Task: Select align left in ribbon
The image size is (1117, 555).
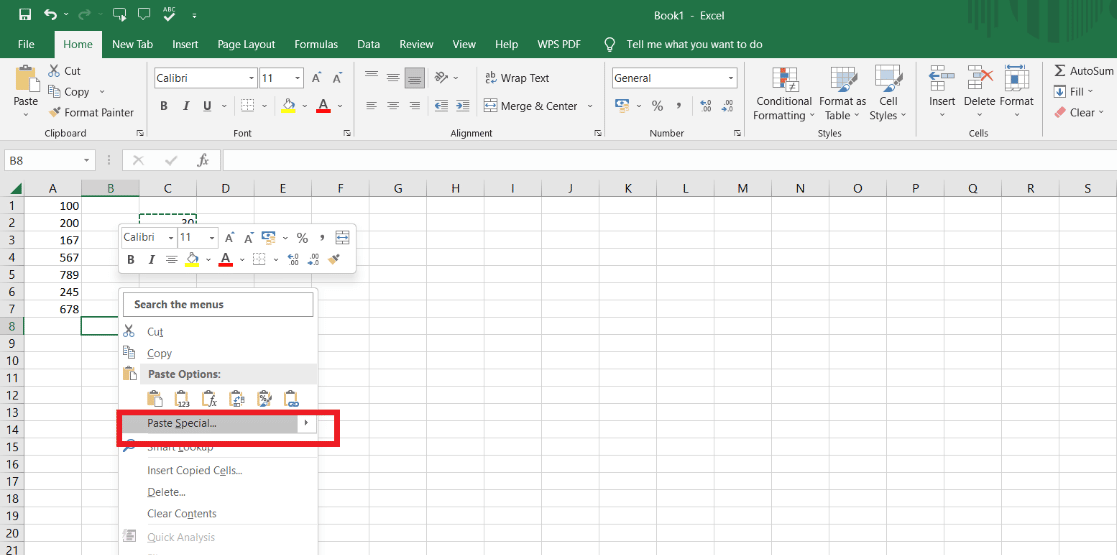Action: (371, 106)
